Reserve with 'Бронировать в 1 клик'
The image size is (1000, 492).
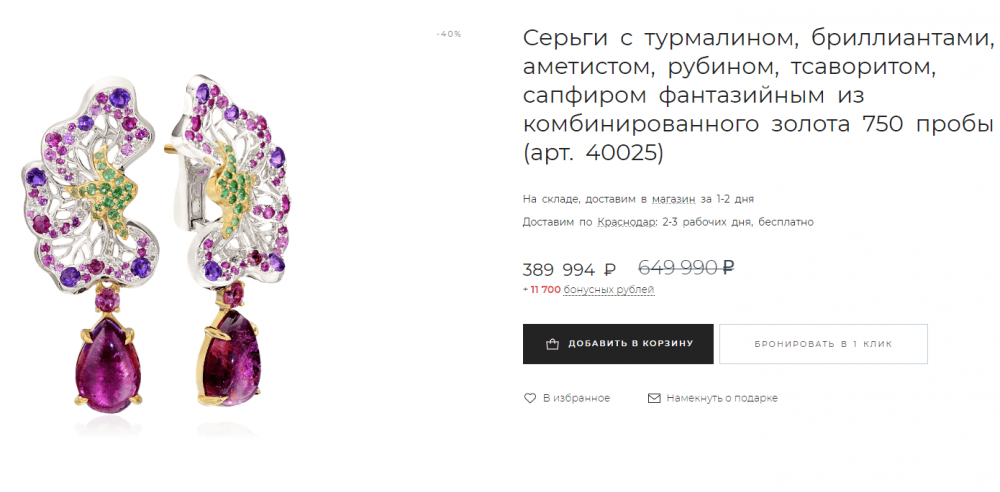823,344
